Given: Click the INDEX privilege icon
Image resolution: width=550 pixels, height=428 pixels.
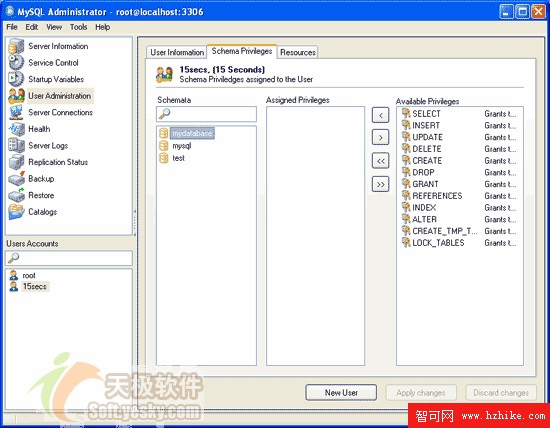Looking at the screenshot, I should 406,207.
